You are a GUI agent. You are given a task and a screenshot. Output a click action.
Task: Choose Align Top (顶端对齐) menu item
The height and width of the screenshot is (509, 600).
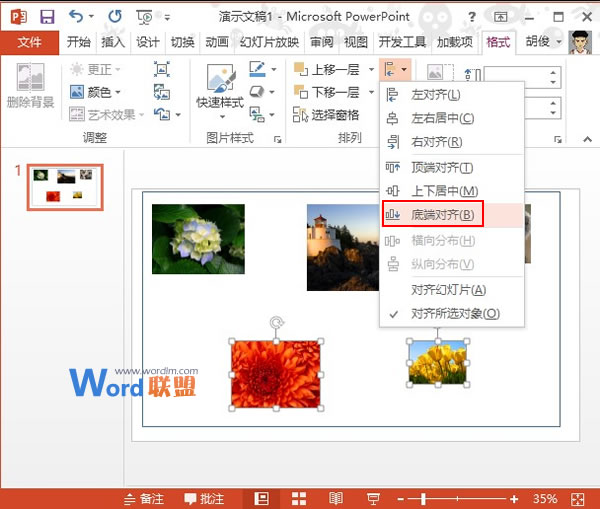point(452,167)
